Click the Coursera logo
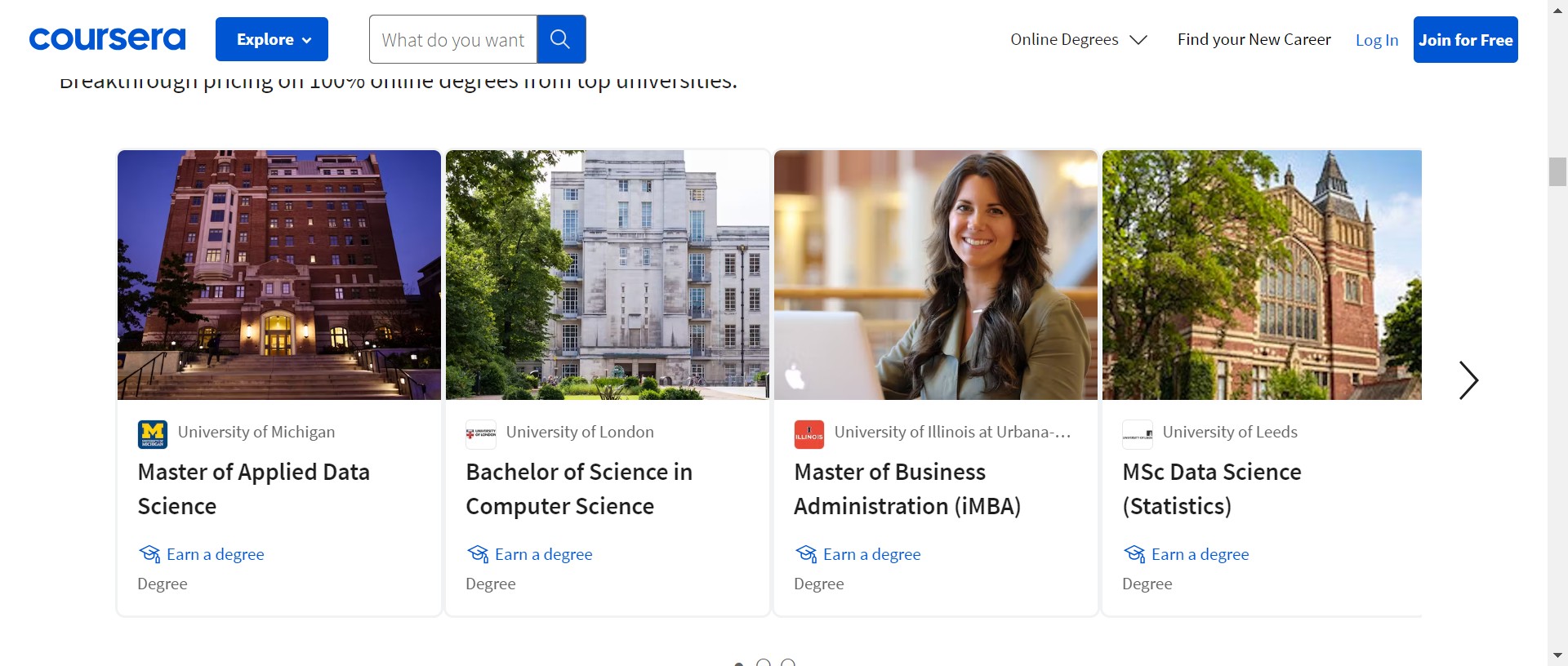The image size is (1568, 666). click(x=107, y=39)
